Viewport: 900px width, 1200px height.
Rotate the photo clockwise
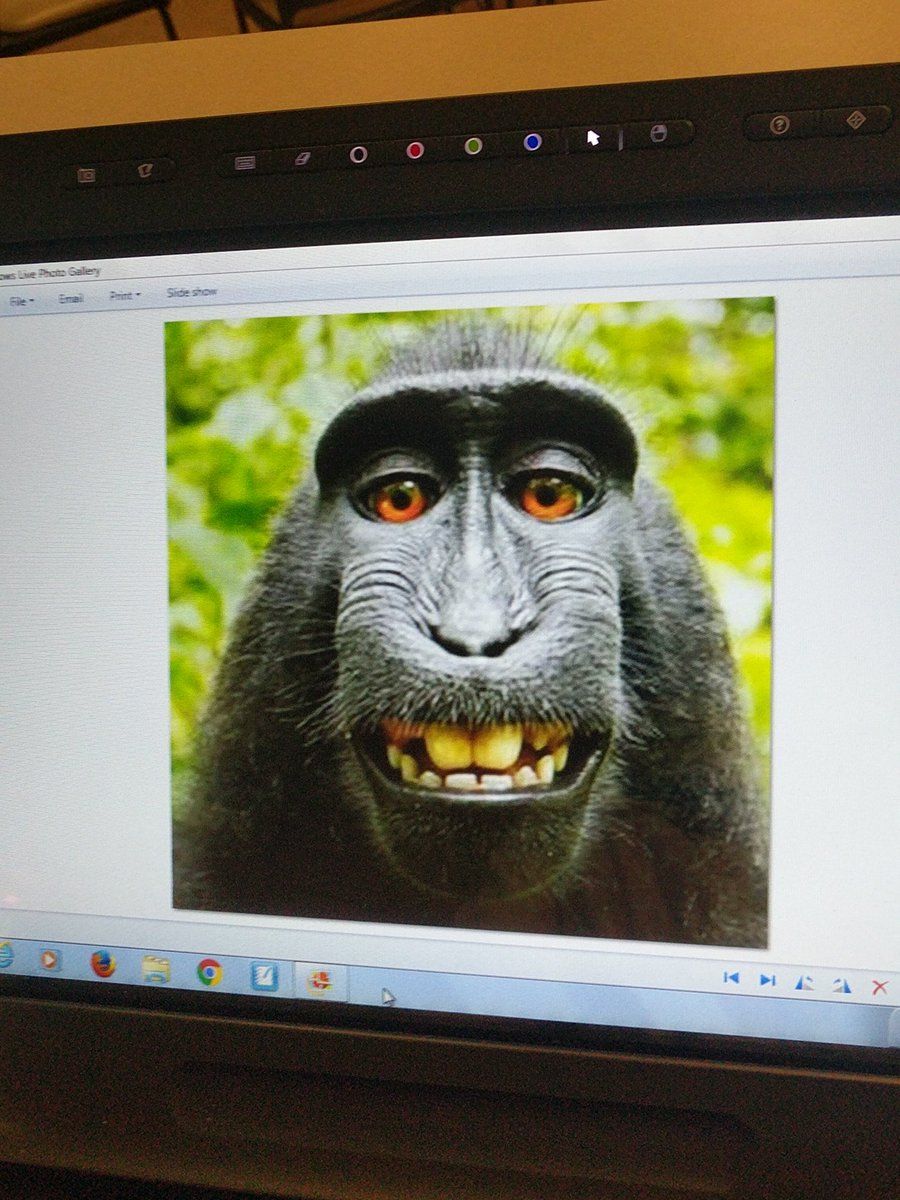[842, 985]
